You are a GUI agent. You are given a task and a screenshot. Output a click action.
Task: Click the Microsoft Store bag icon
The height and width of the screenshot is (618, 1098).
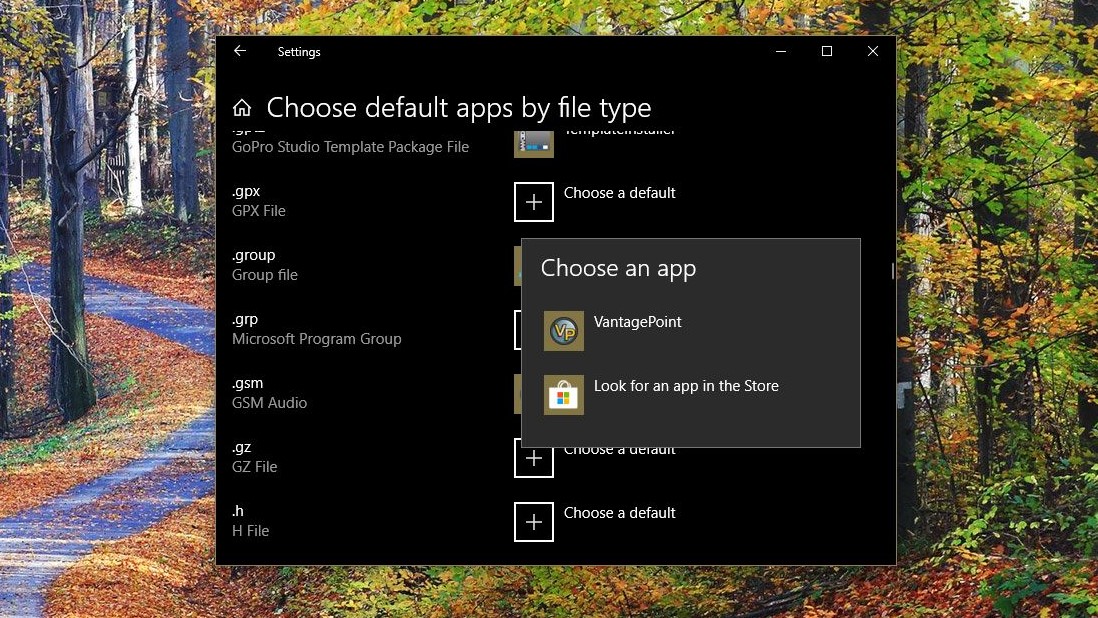point(564,395)
